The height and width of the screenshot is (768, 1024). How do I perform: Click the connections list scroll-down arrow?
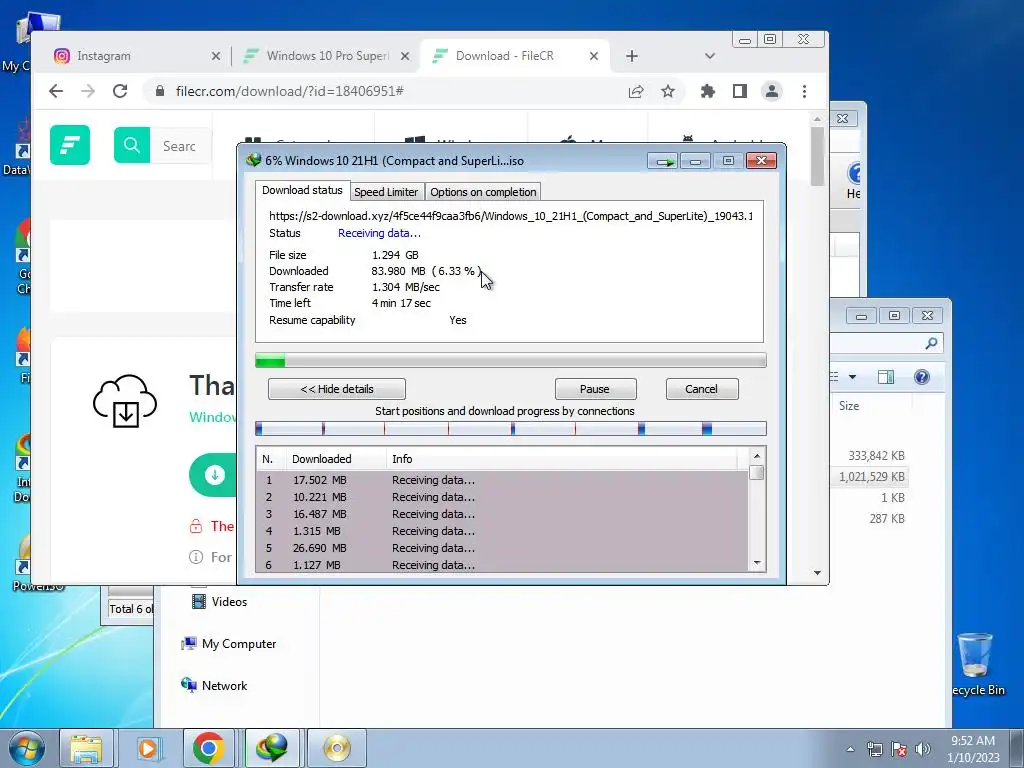(x=757, y=563)
